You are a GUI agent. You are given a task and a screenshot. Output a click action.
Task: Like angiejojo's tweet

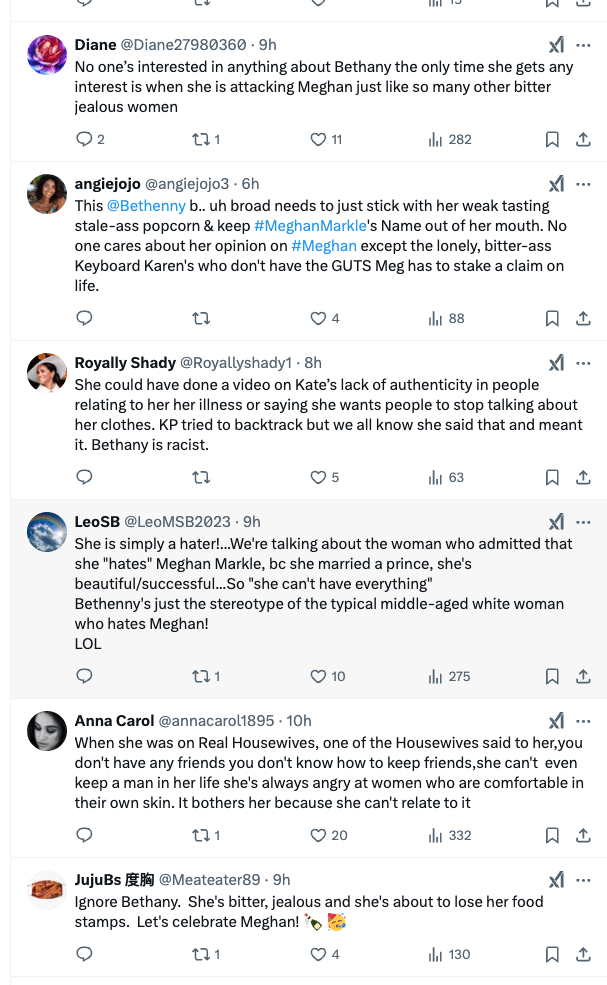(318, 319)
